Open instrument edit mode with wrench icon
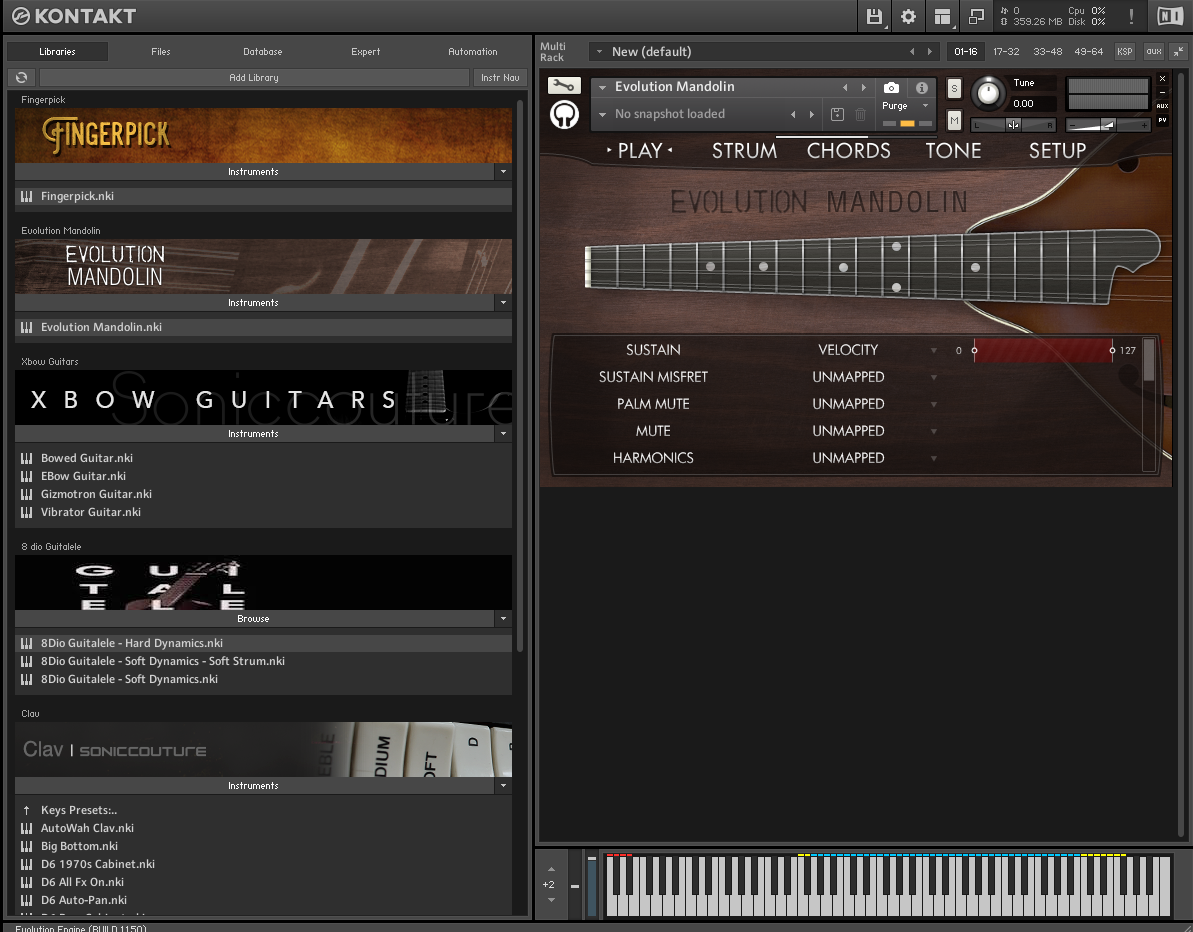Image resolution: width=1193 pixels, height=932 pixels. 564,86
